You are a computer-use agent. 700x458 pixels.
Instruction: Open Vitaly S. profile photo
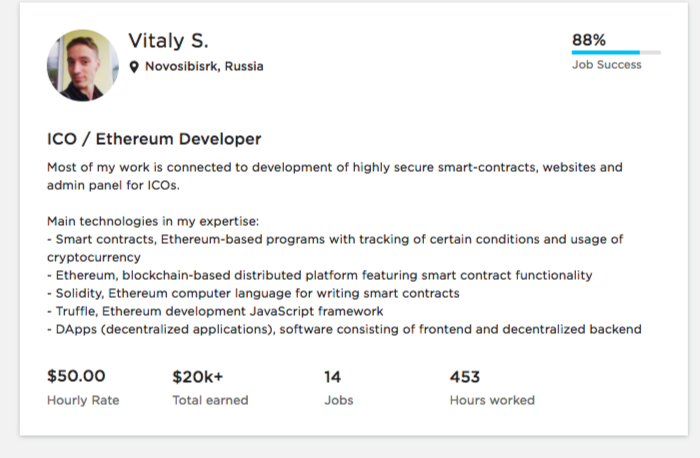coord(82,65)
